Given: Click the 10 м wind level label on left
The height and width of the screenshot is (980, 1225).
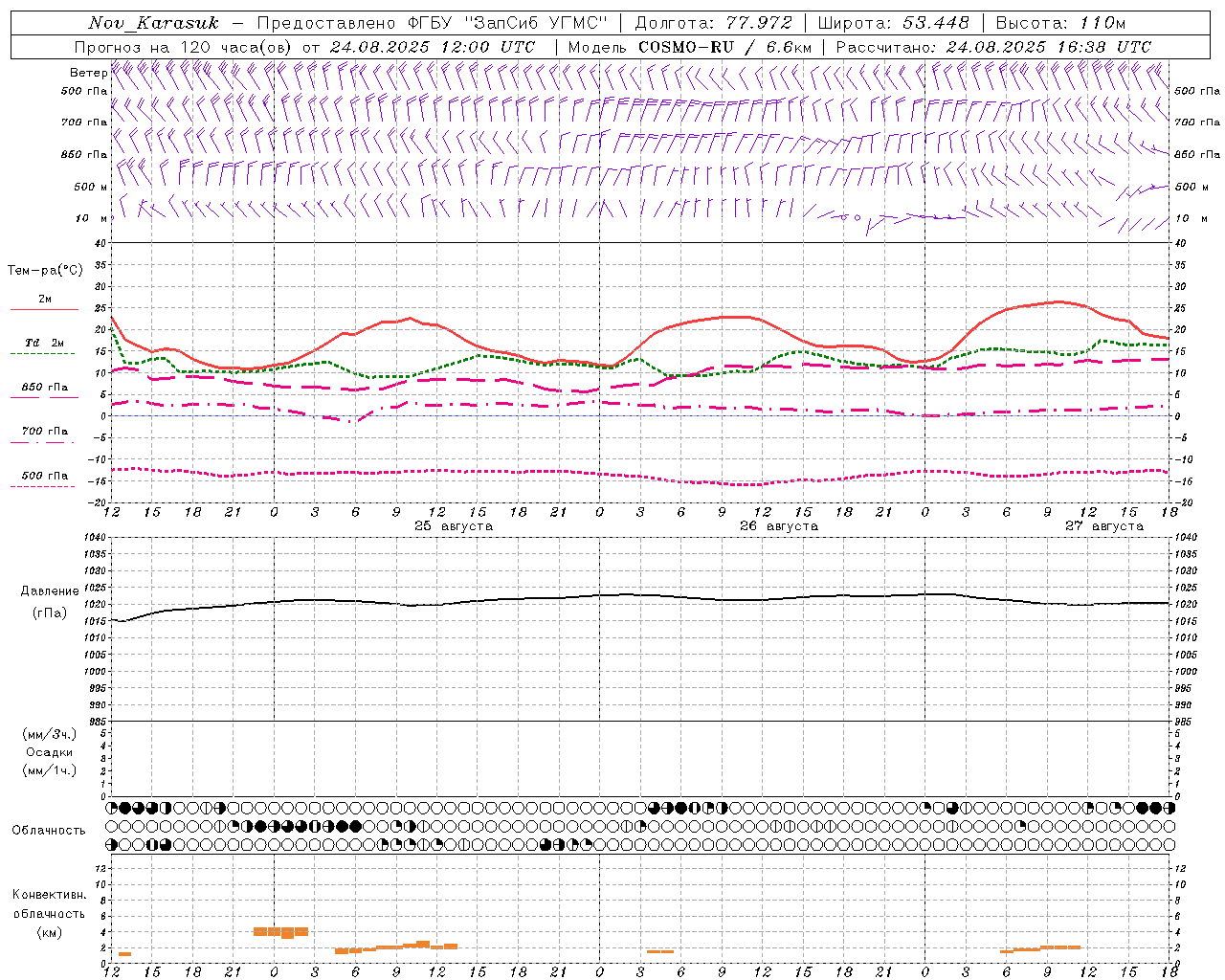Looking at the screenshot, I should point(91,218).
